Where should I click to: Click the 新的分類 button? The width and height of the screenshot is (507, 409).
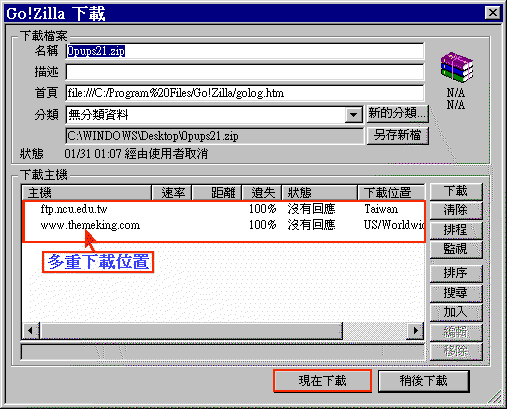397,114
